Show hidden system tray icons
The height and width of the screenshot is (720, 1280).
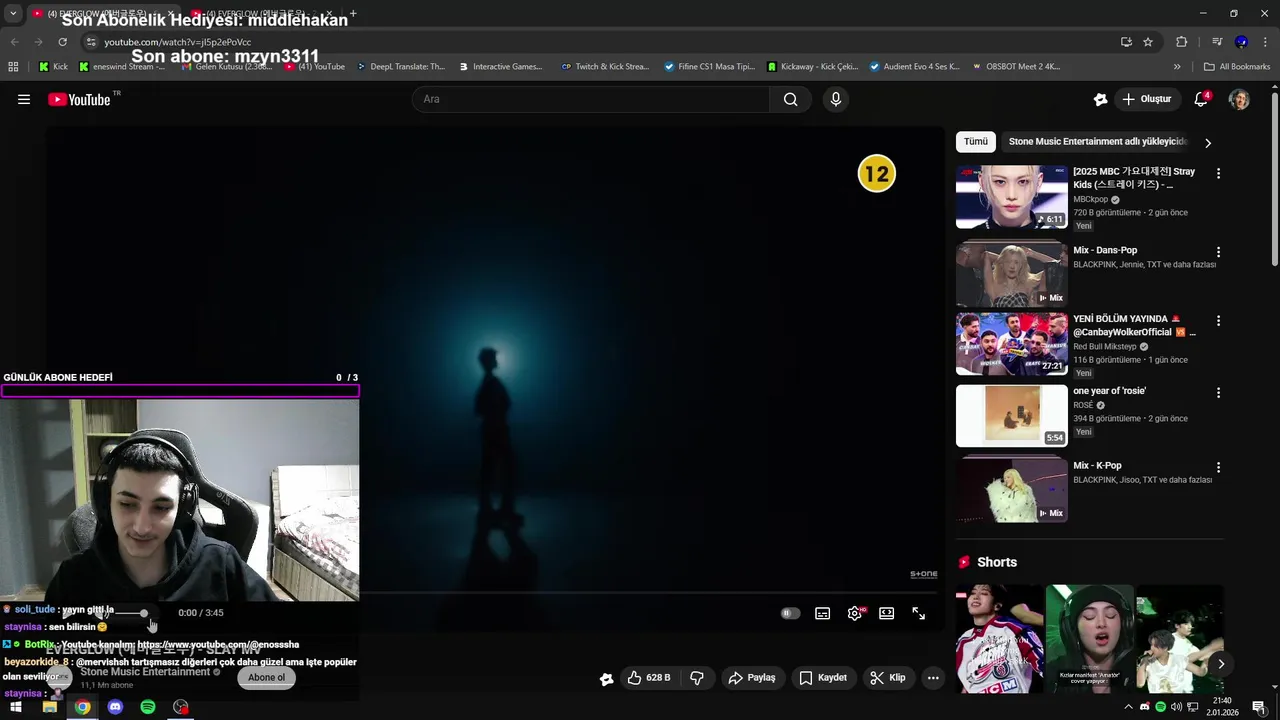(1129, 707)
